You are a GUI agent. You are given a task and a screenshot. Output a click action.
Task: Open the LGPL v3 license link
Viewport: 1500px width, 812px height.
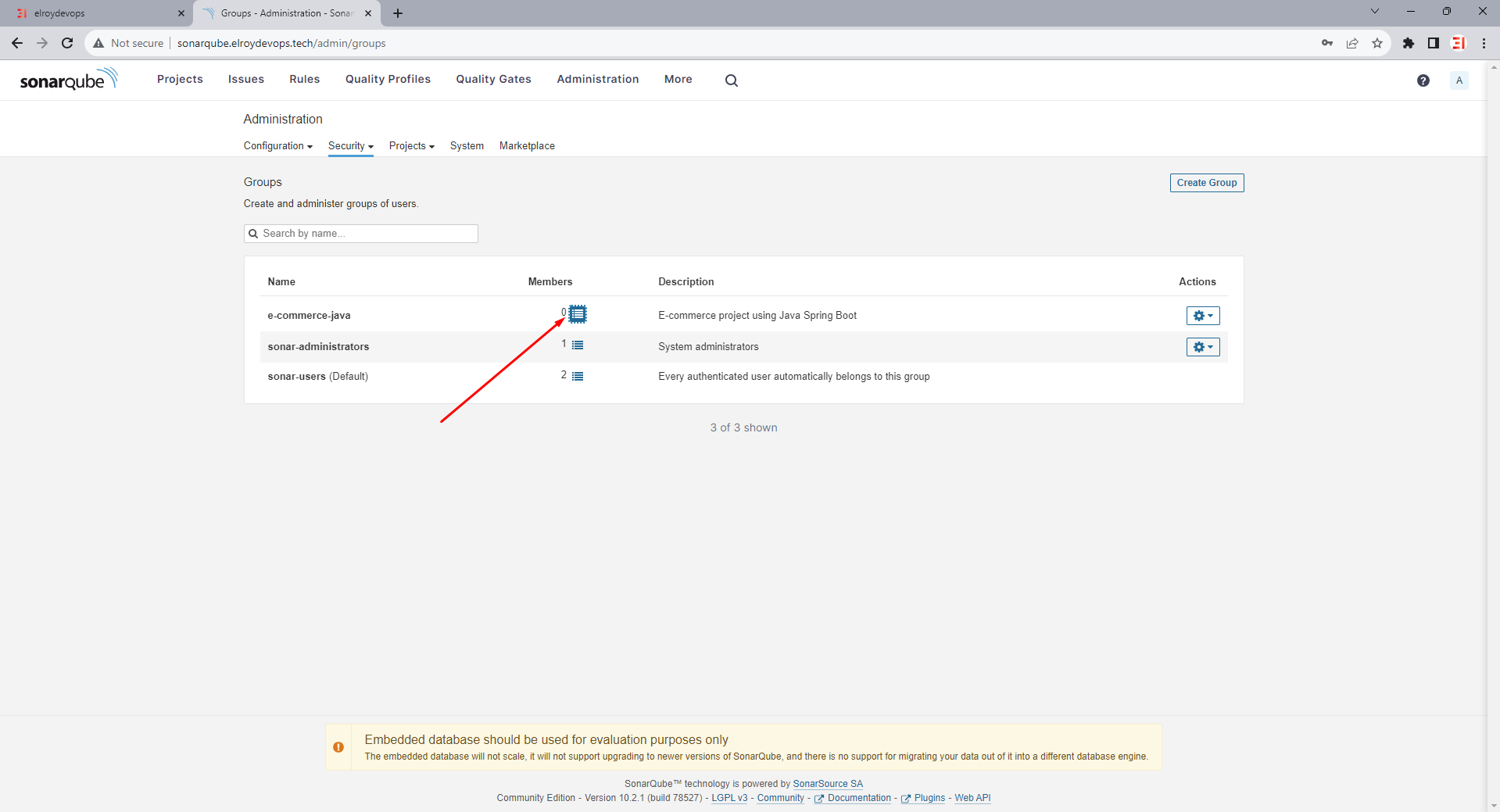[x=729, y=798]
